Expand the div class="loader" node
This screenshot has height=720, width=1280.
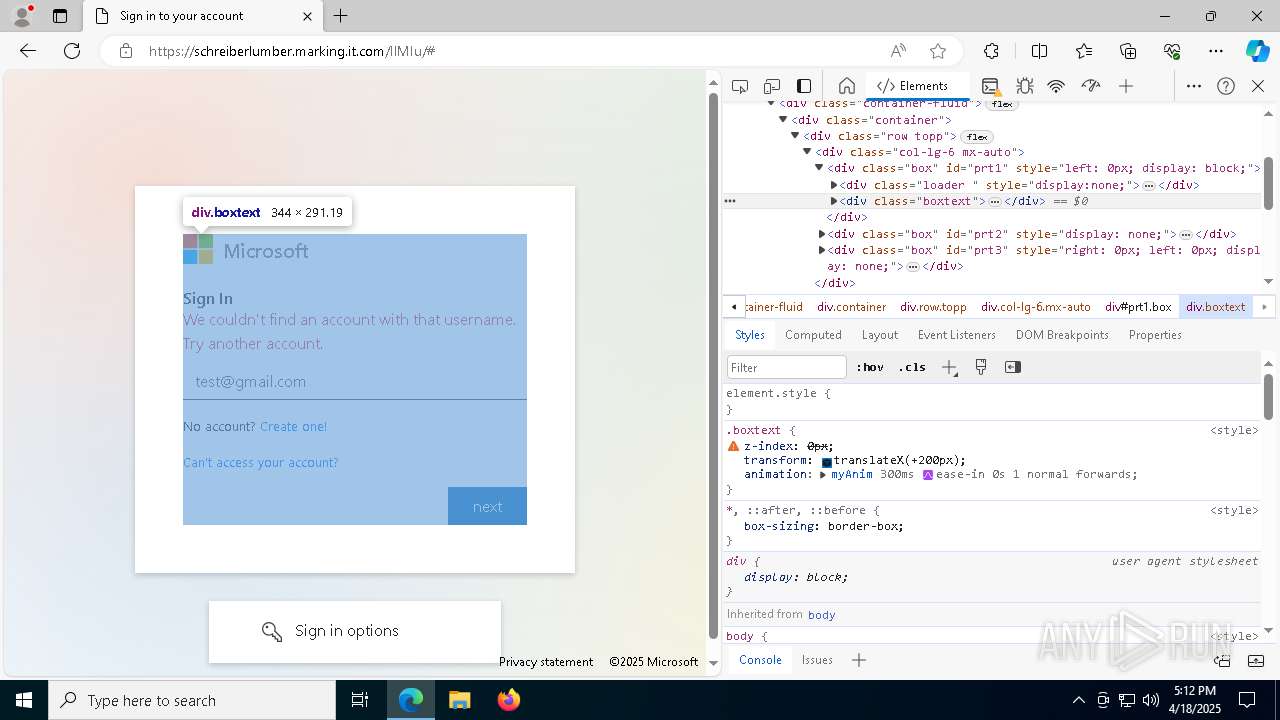pyautogui.click(x=834, y=185)
